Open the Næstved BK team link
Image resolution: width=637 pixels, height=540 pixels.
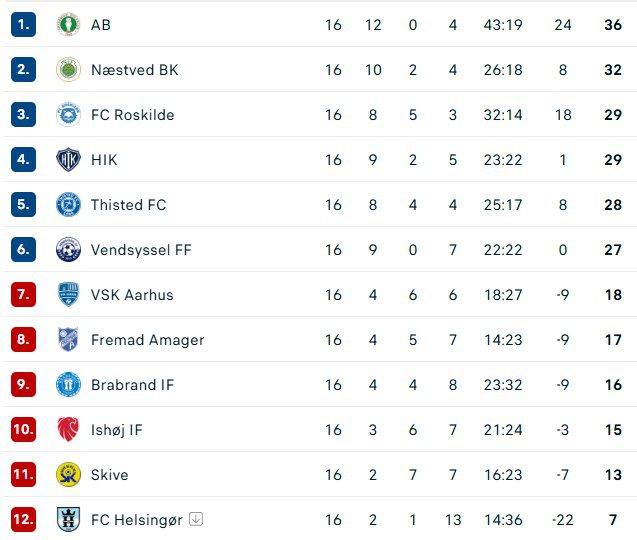tap(134, 70)
